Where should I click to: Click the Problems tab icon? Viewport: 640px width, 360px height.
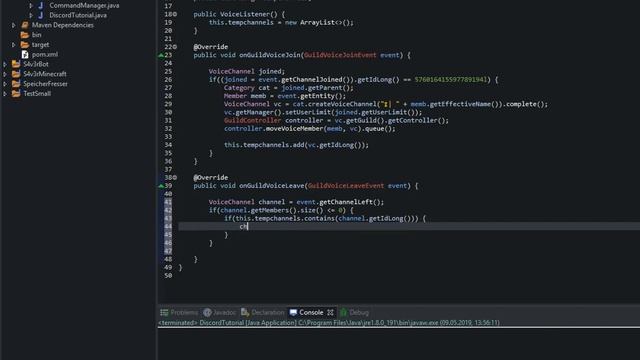point(164,313)
